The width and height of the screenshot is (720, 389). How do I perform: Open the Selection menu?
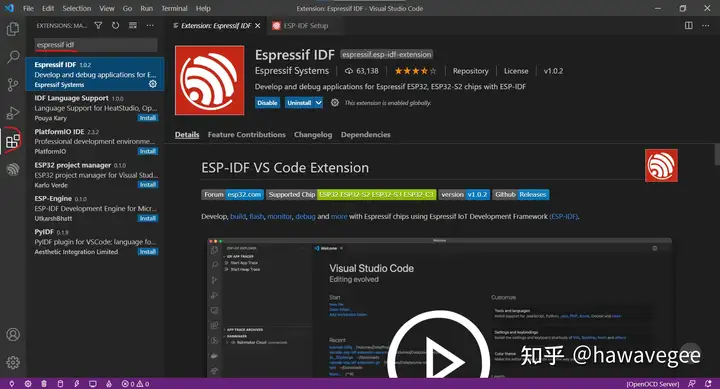click(77, 8)
